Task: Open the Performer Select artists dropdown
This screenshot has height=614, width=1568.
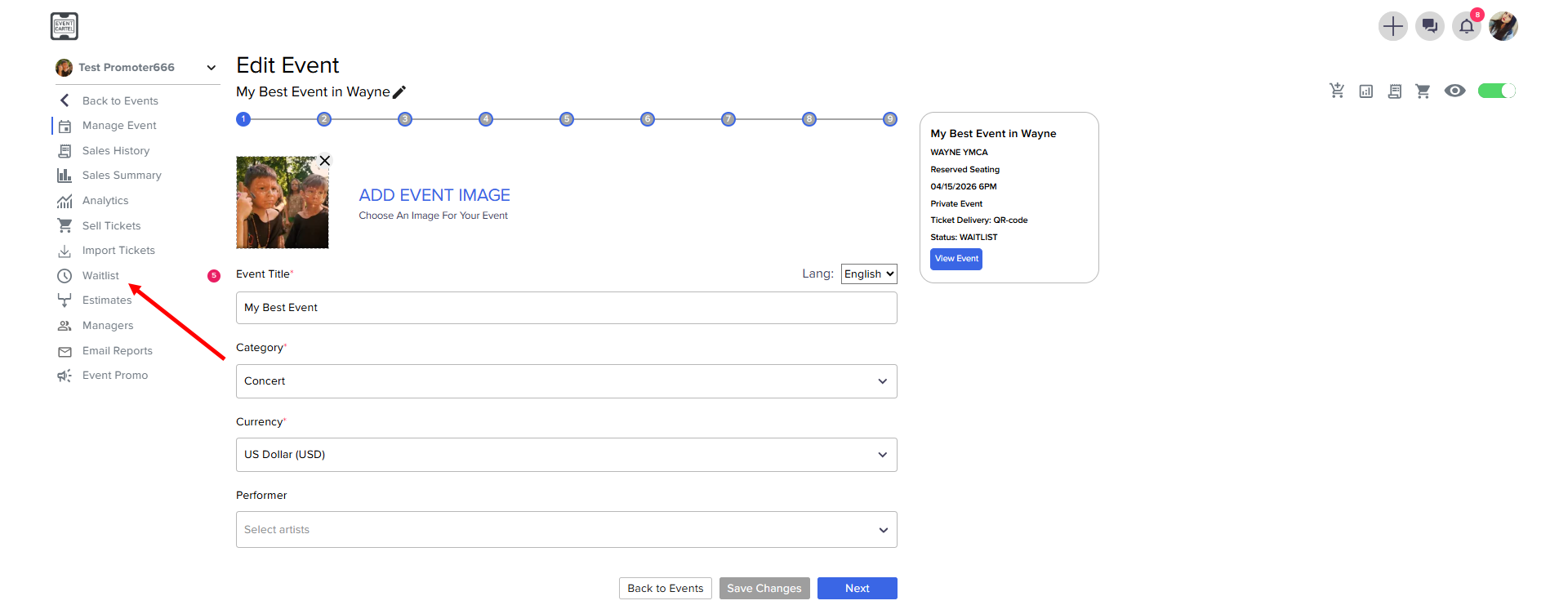Action: (x=567, y=530)
